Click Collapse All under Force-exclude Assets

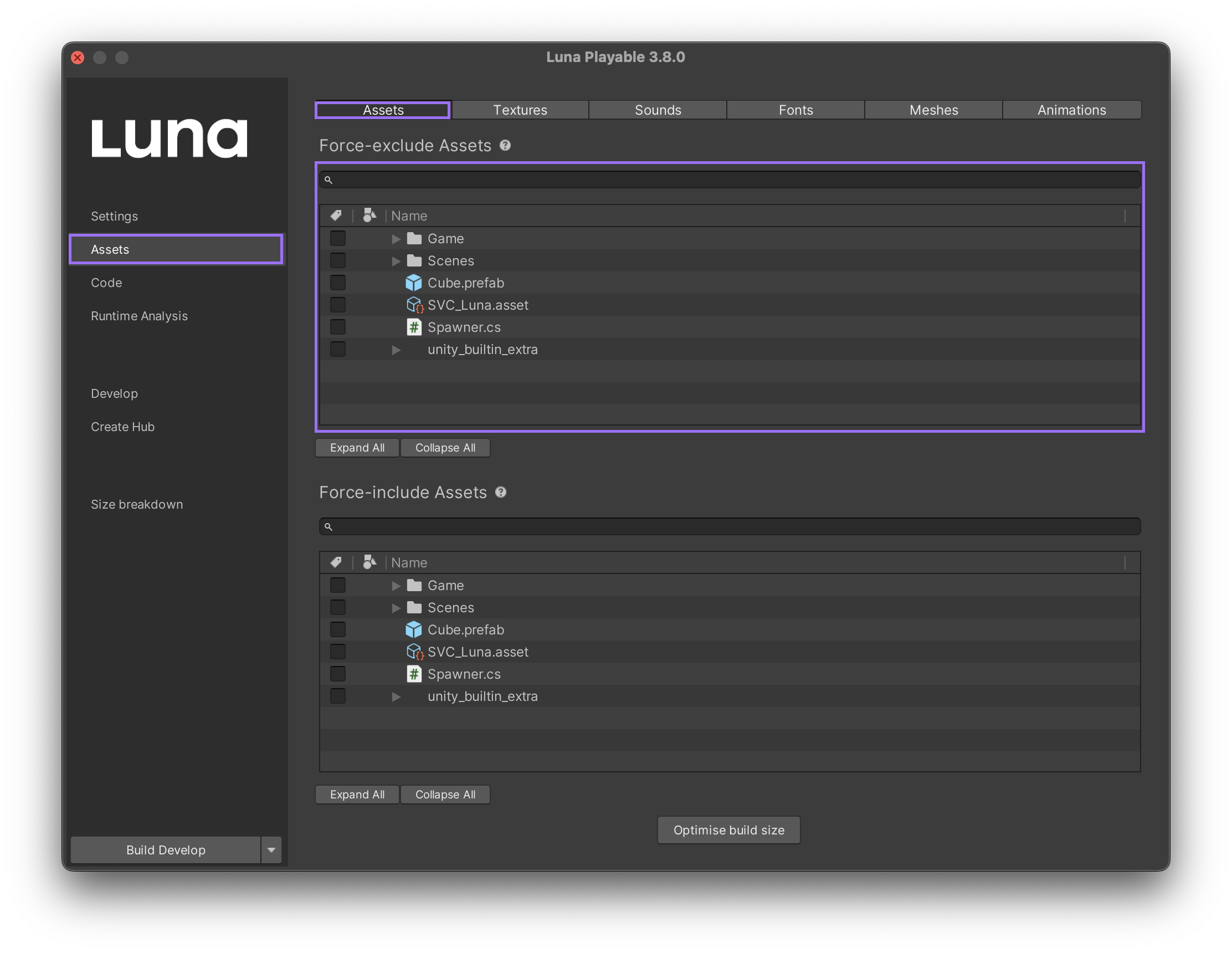click(x=445, y=448)
